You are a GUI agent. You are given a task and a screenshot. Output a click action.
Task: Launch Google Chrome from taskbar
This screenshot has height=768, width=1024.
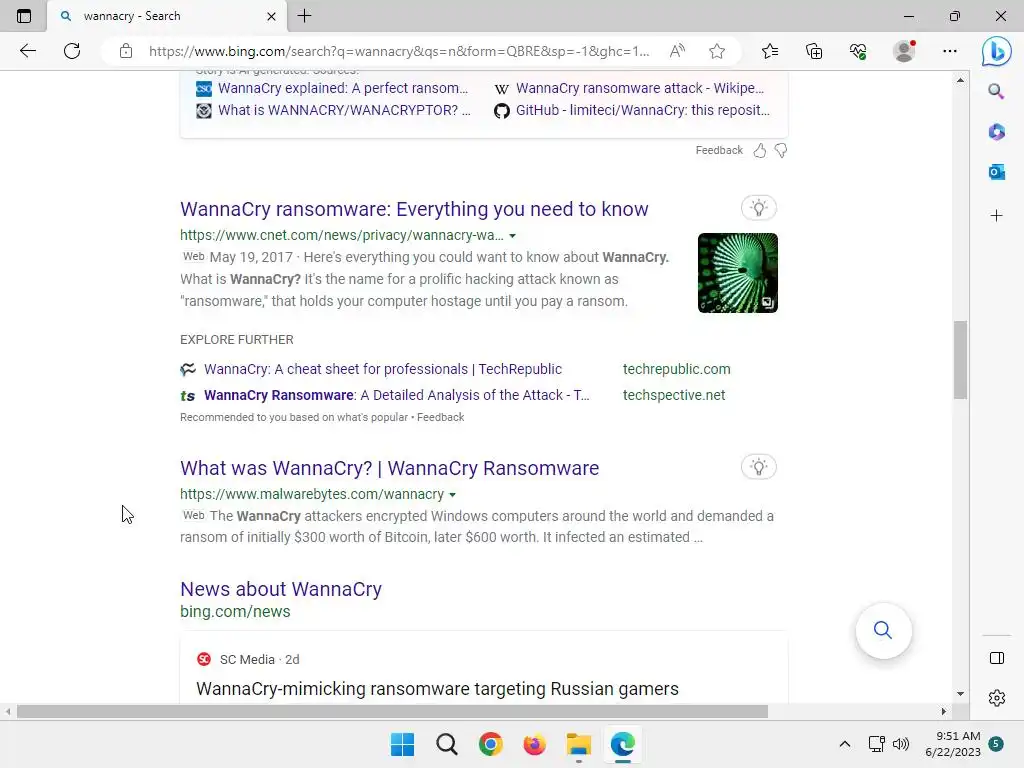(490, 744)
